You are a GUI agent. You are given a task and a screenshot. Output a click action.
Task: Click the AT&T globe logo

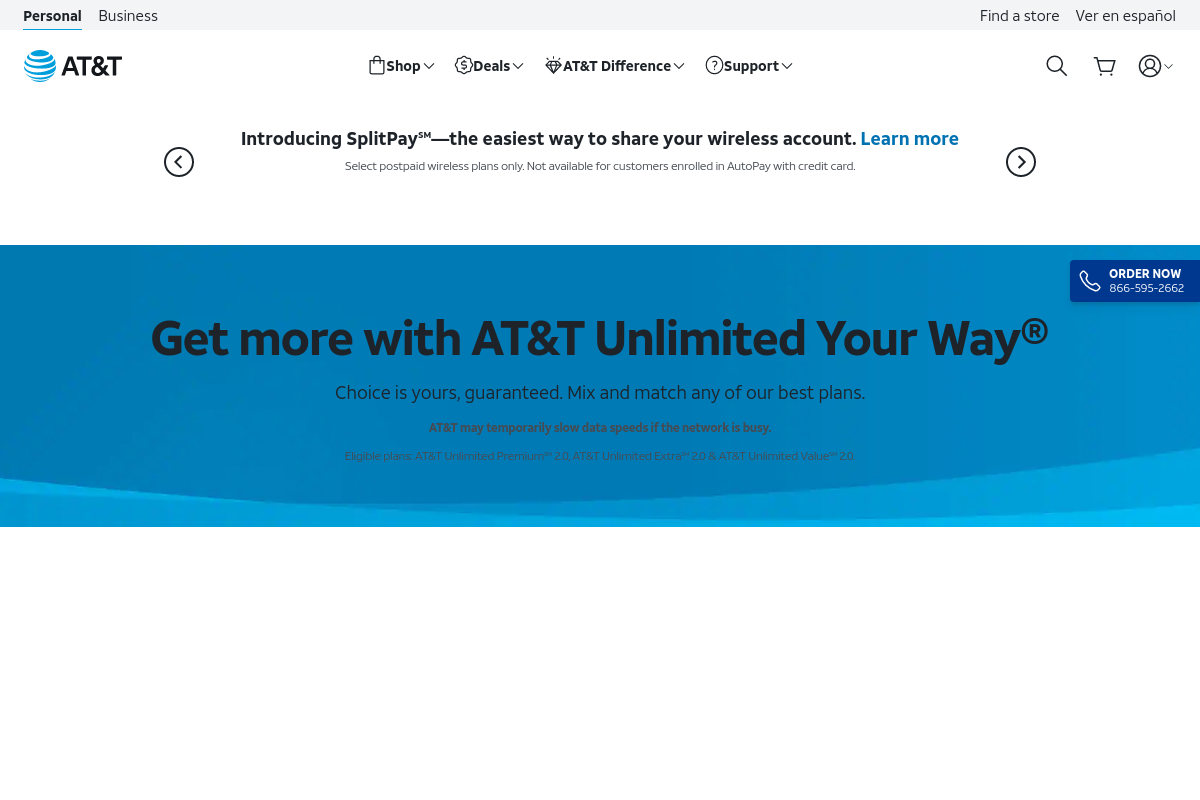pyautogui.click(x=40, y=66)
